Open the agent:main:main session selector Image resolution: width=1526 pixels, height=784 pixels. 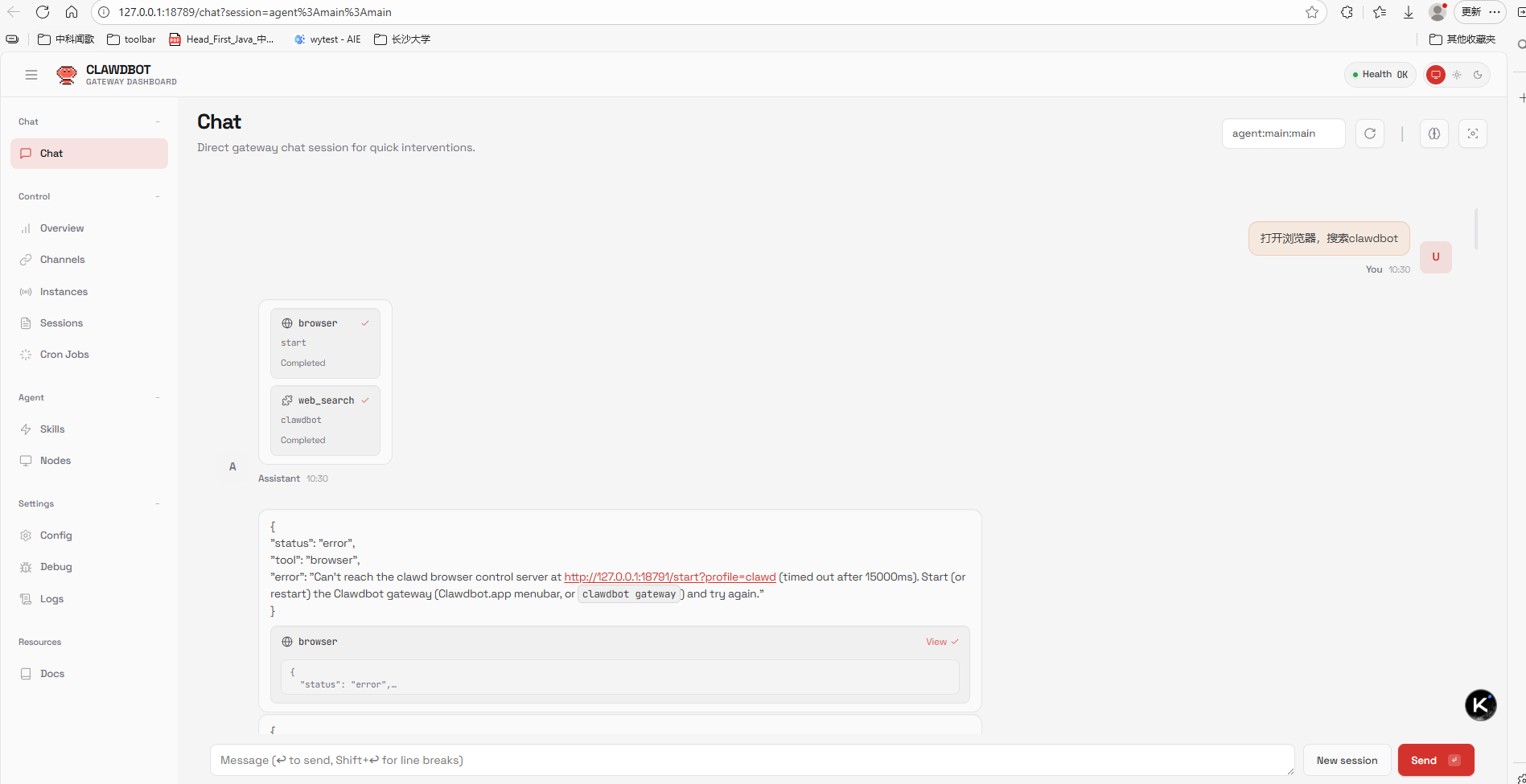(x=1283, y=133)
